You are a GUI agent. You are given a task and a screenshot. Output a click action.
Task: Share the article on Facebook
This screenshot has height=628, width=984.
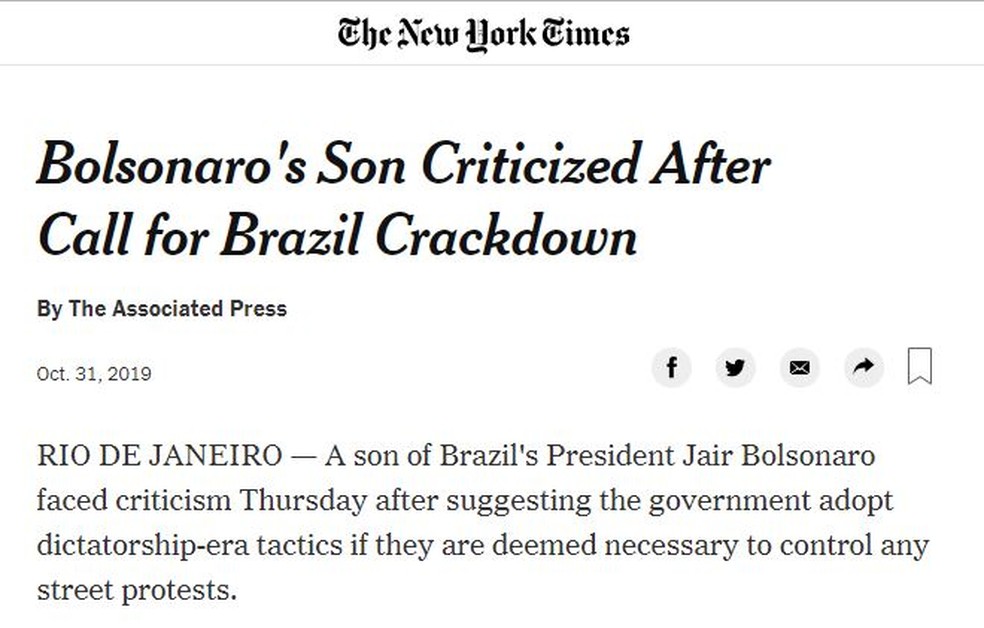pos(671,367)
